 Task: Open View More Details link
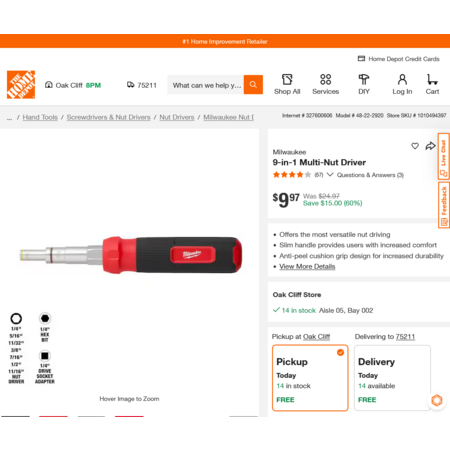[x=307, y=266]
